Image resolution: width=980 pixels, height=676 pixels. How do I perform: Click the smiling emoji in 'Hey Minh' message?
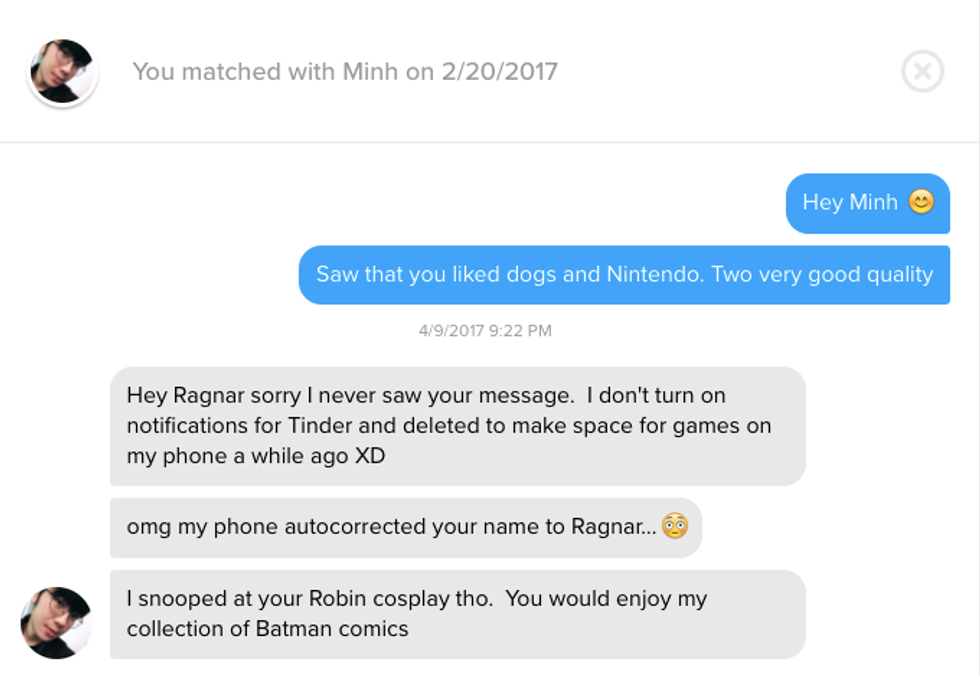tap(921, 202)
